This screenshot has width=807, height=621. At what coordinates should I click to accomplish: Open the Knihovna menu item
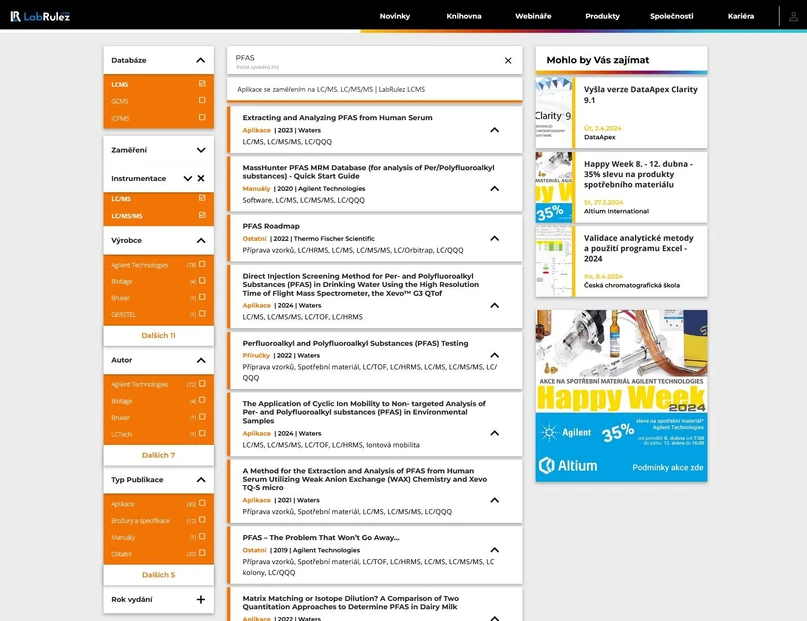464,16
